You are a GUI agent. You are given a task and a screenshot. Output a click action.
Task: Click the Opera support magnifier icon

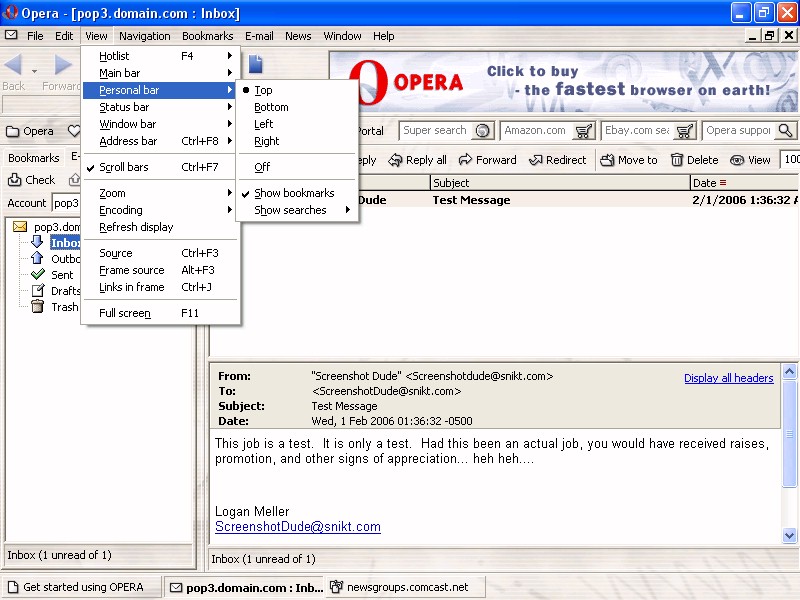pos(785,131)
